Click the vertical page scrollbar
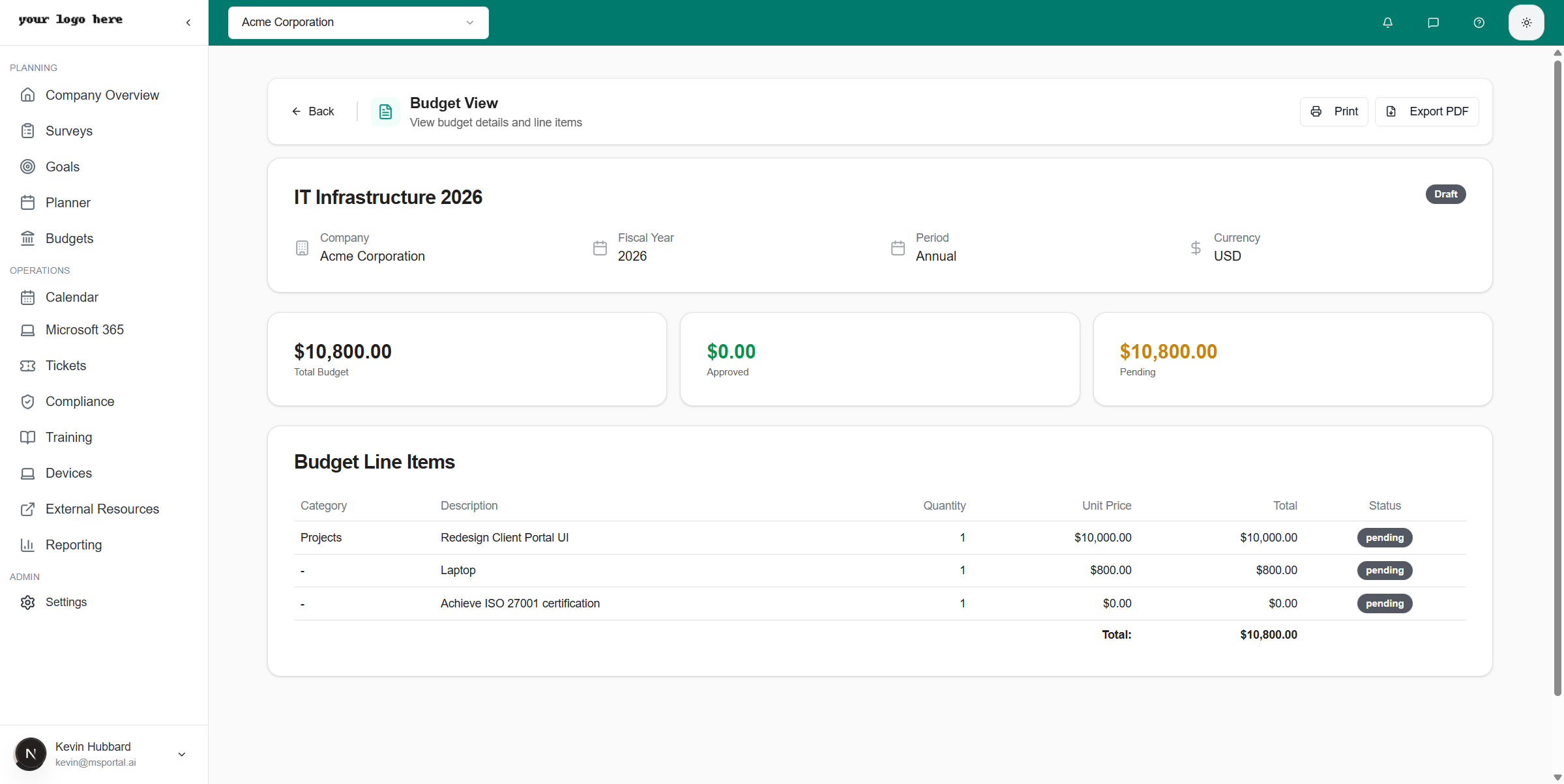Image resolution: width=1564 pixels, height=784 pixels. coord(1557,378)
